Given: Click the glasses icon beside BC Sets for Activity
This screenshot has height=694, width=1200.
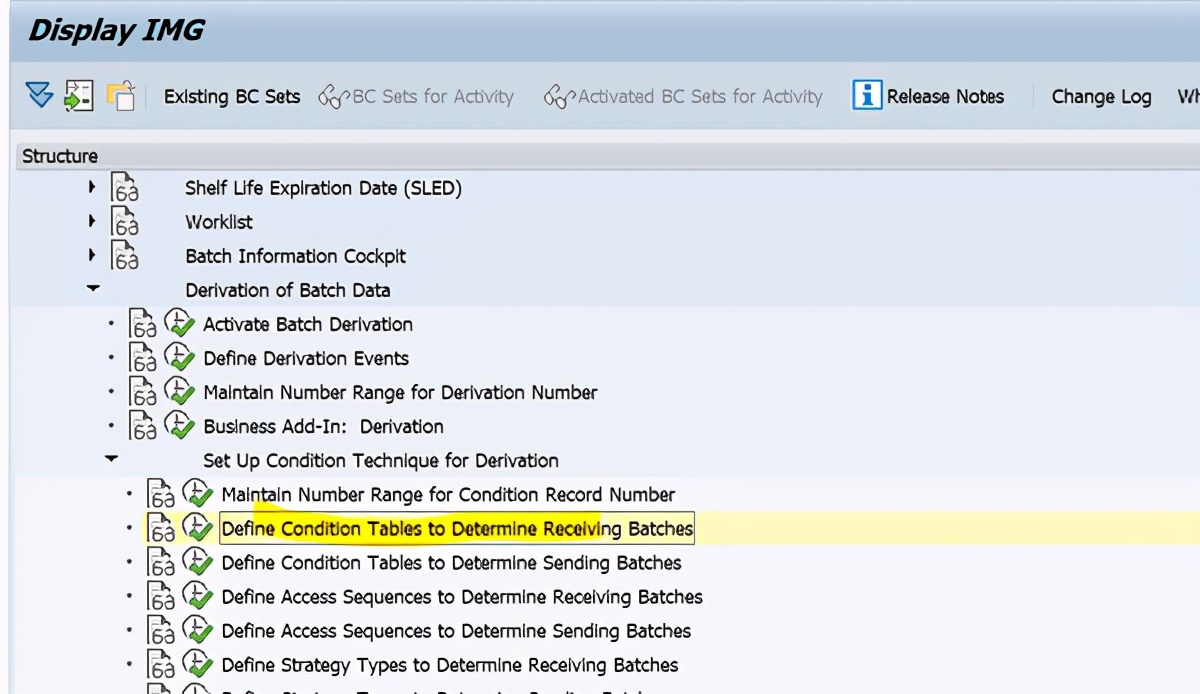Looking at the screenshot, I should pos(335,96).
